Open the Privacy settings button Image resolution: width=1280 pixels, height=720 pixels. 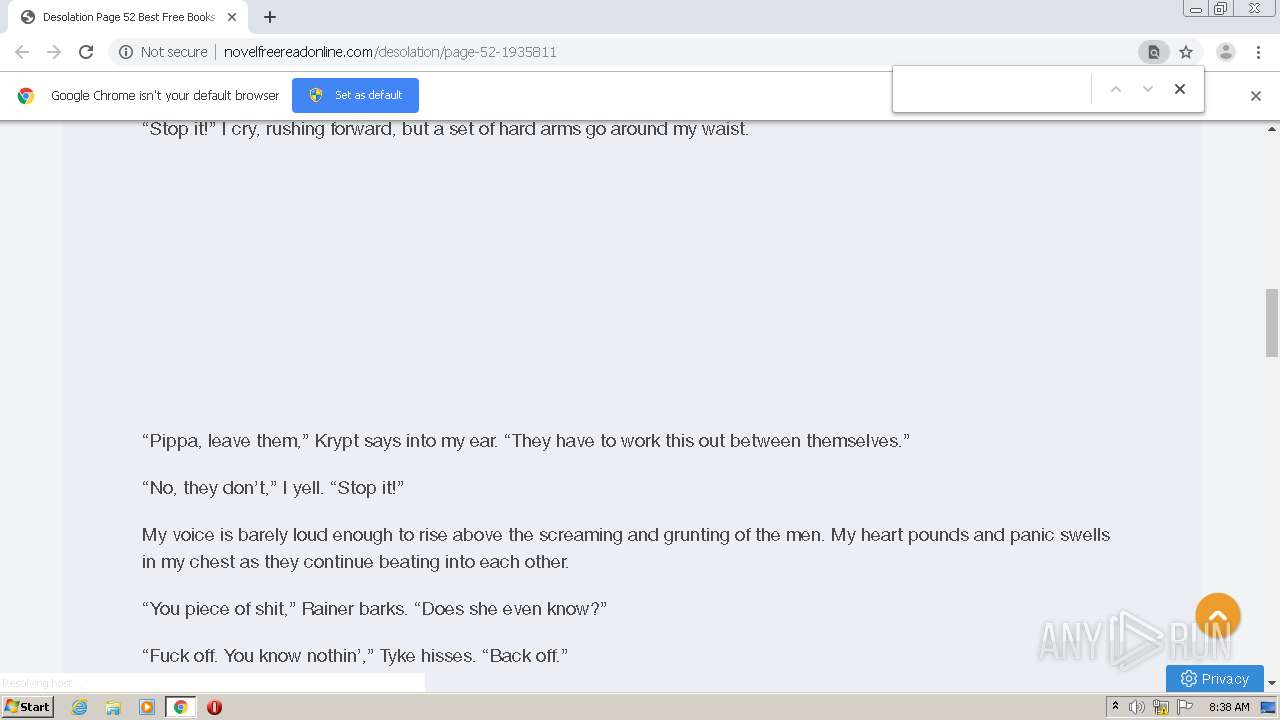pyautogui.click(x=1215, y=678)
